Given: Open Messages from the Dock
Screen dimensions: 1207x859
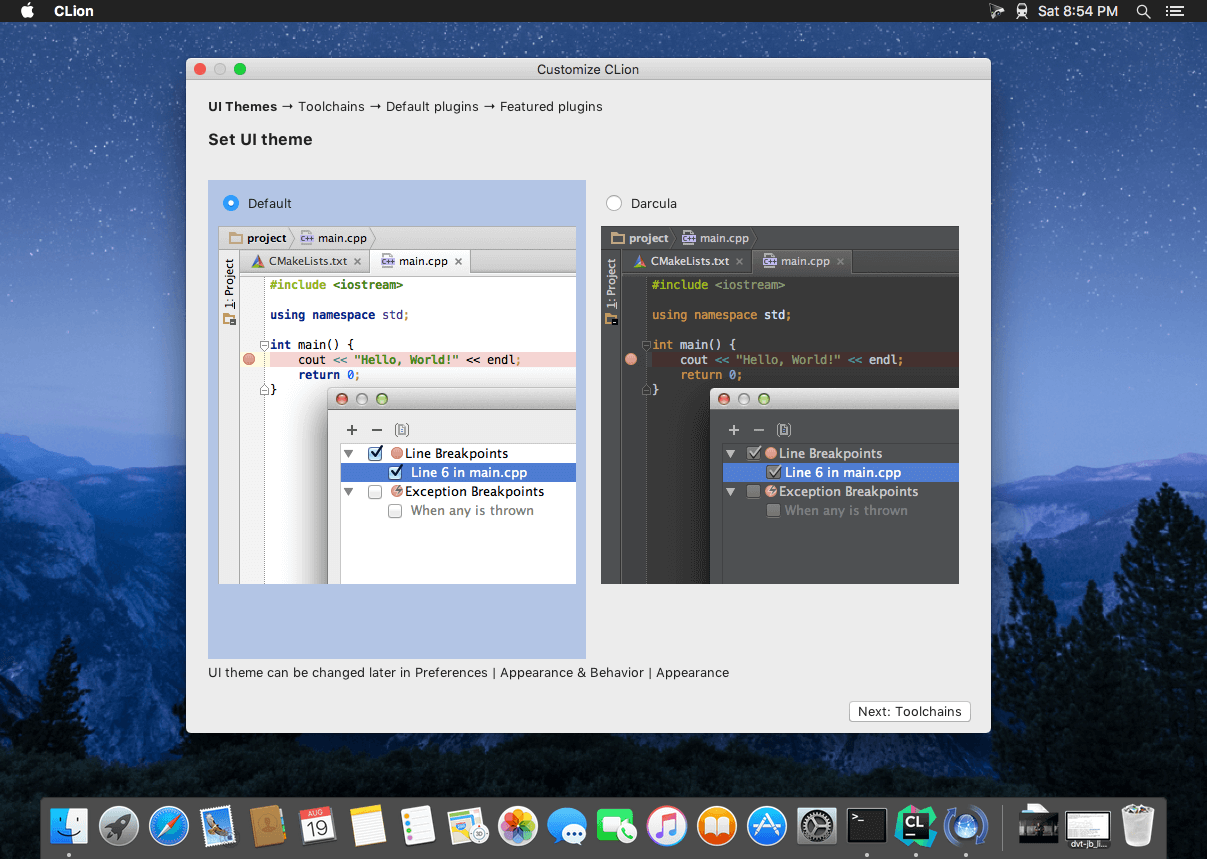Looking at the screenshot, I should 567,826.
